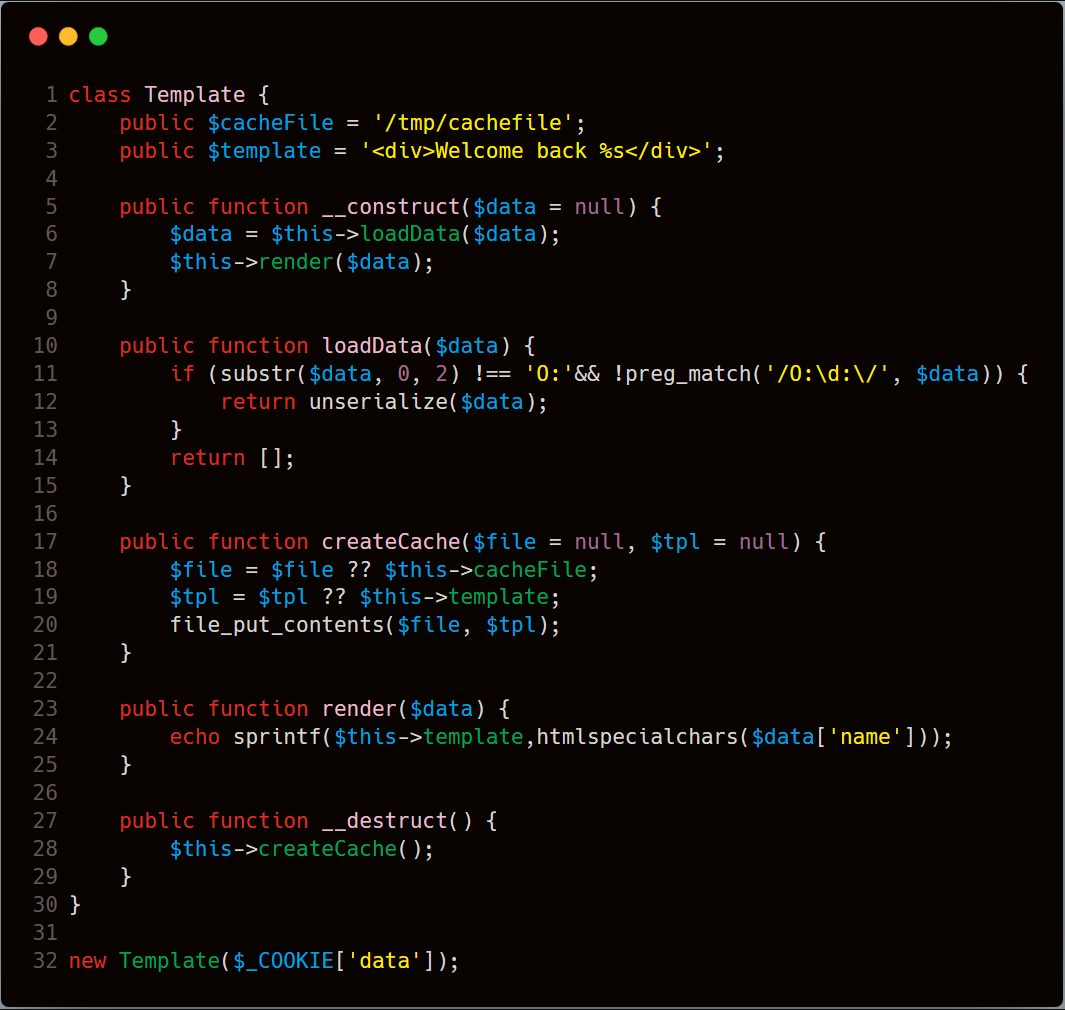This screenshot has height=1010, width=1065.
Task: Click the 'class' keyword on line 1
Action: tap(100, 95)
